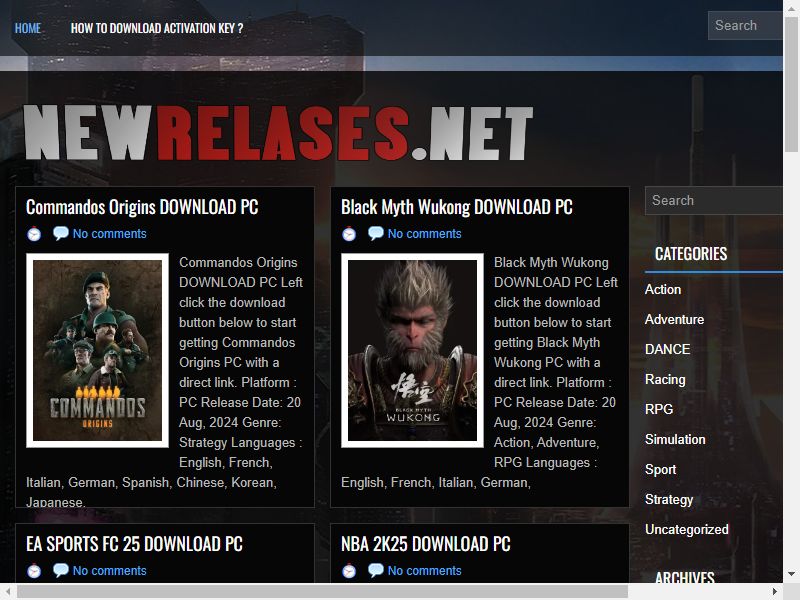
Task: Open the NBA 2K25 DOWNLOAD PC post
Action: (426, 544)
